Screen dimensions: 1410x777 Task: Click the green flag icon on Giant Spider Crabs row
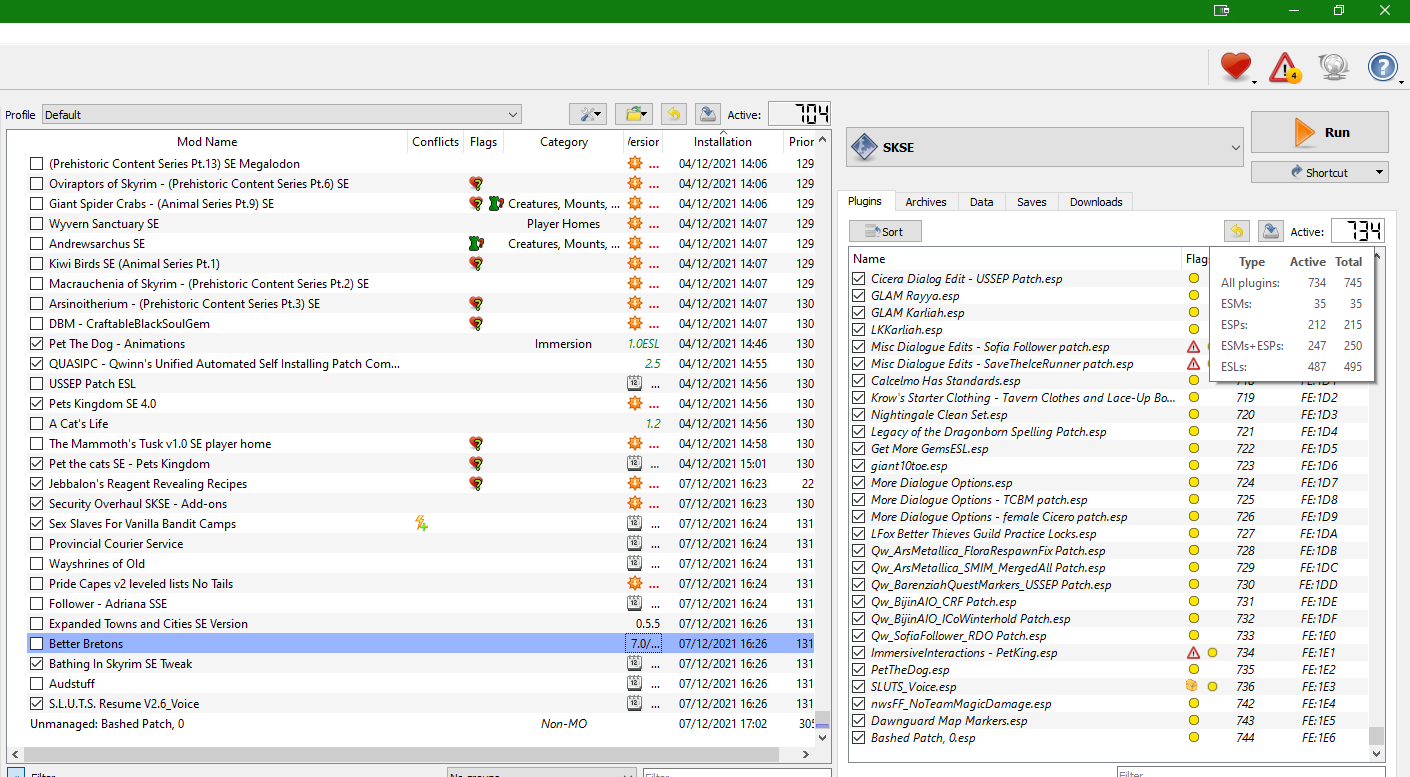[x=495, y=204]
